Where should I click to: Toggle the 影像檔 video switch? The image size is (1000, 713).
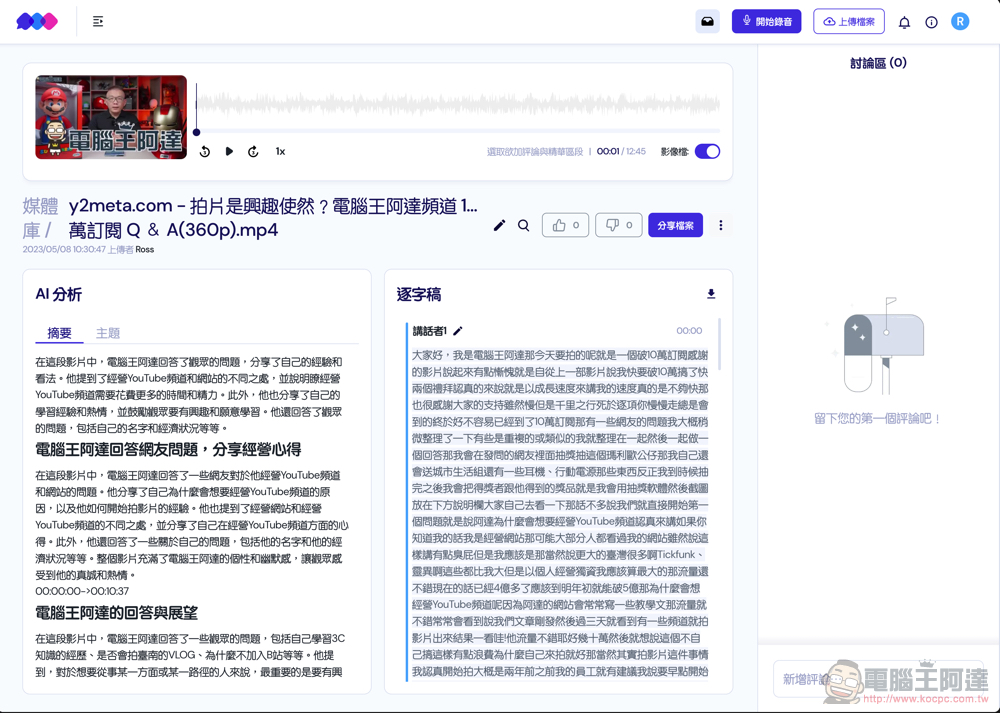coord(707,152)
